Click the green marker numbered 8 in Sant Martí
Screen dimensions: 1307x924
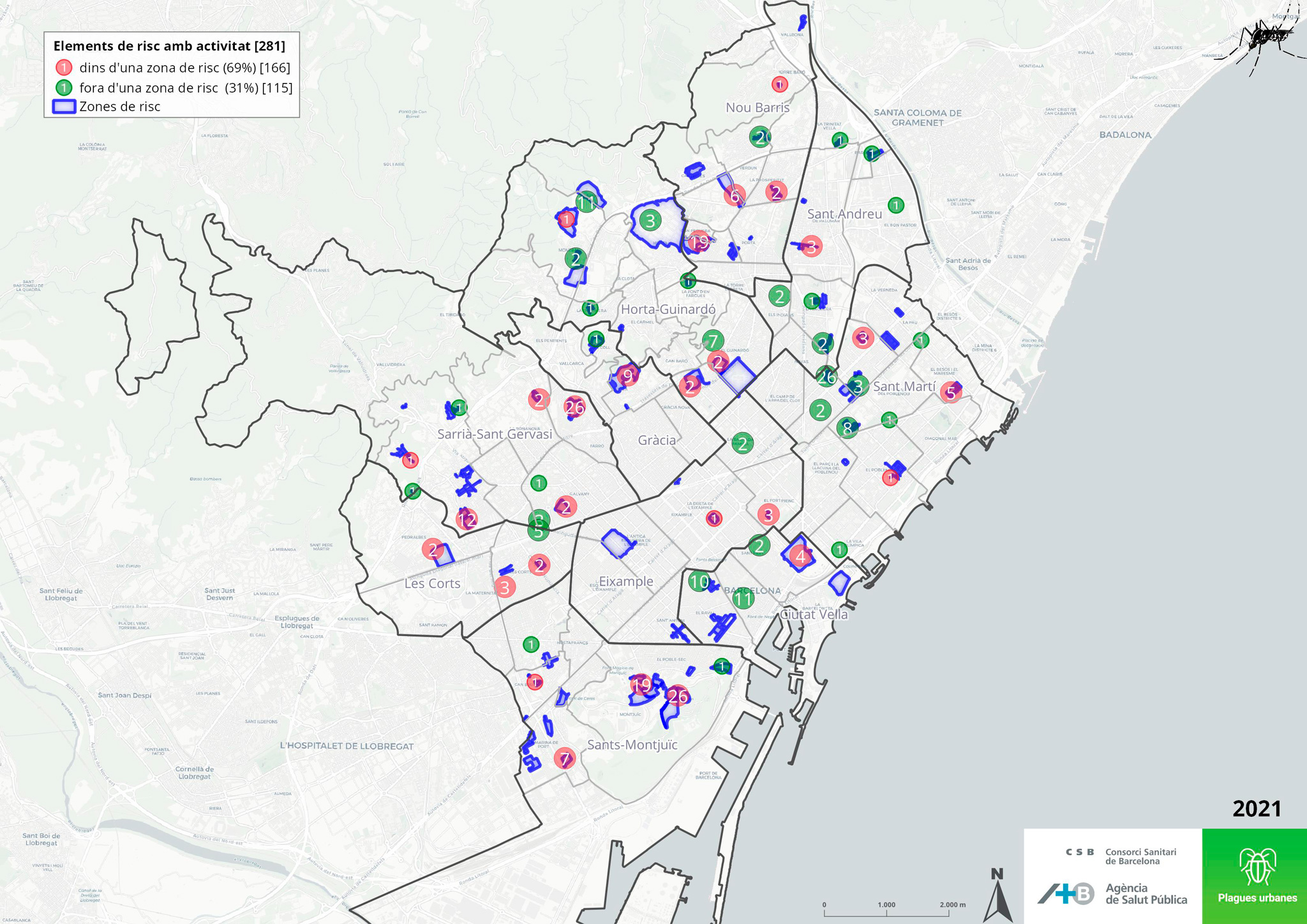pos(848,428)
